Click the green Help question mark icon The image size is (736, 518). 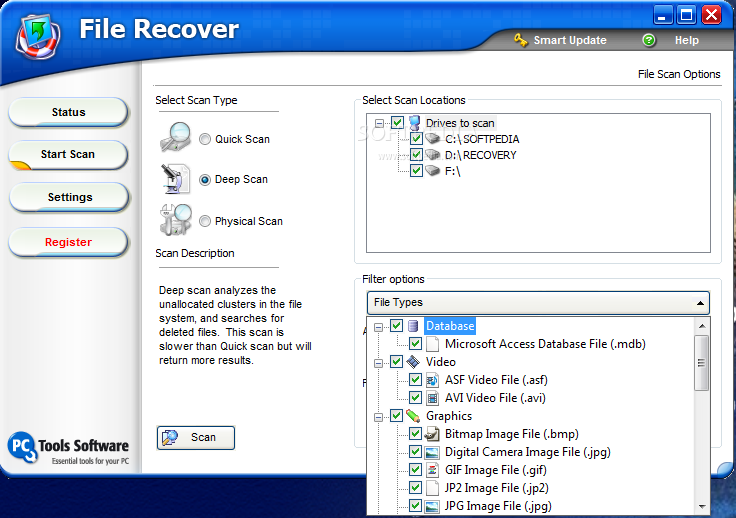649,40
